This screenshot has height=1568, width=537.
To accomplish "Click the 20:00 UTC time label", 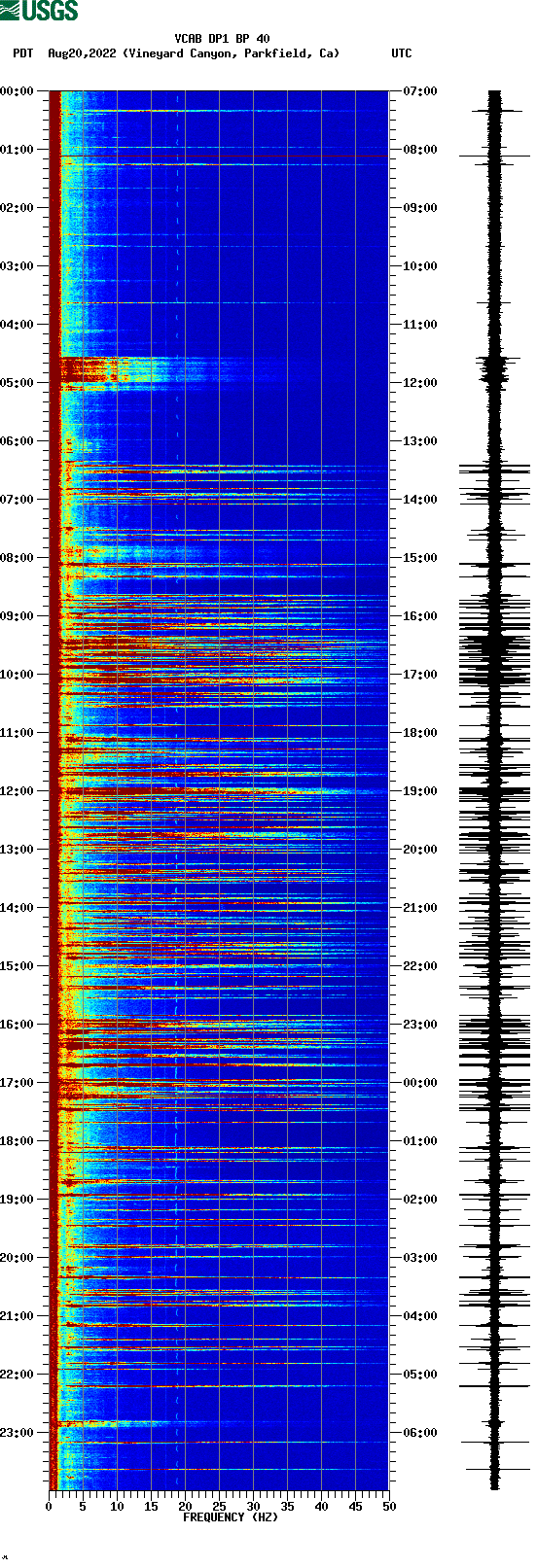I will 419,850.
